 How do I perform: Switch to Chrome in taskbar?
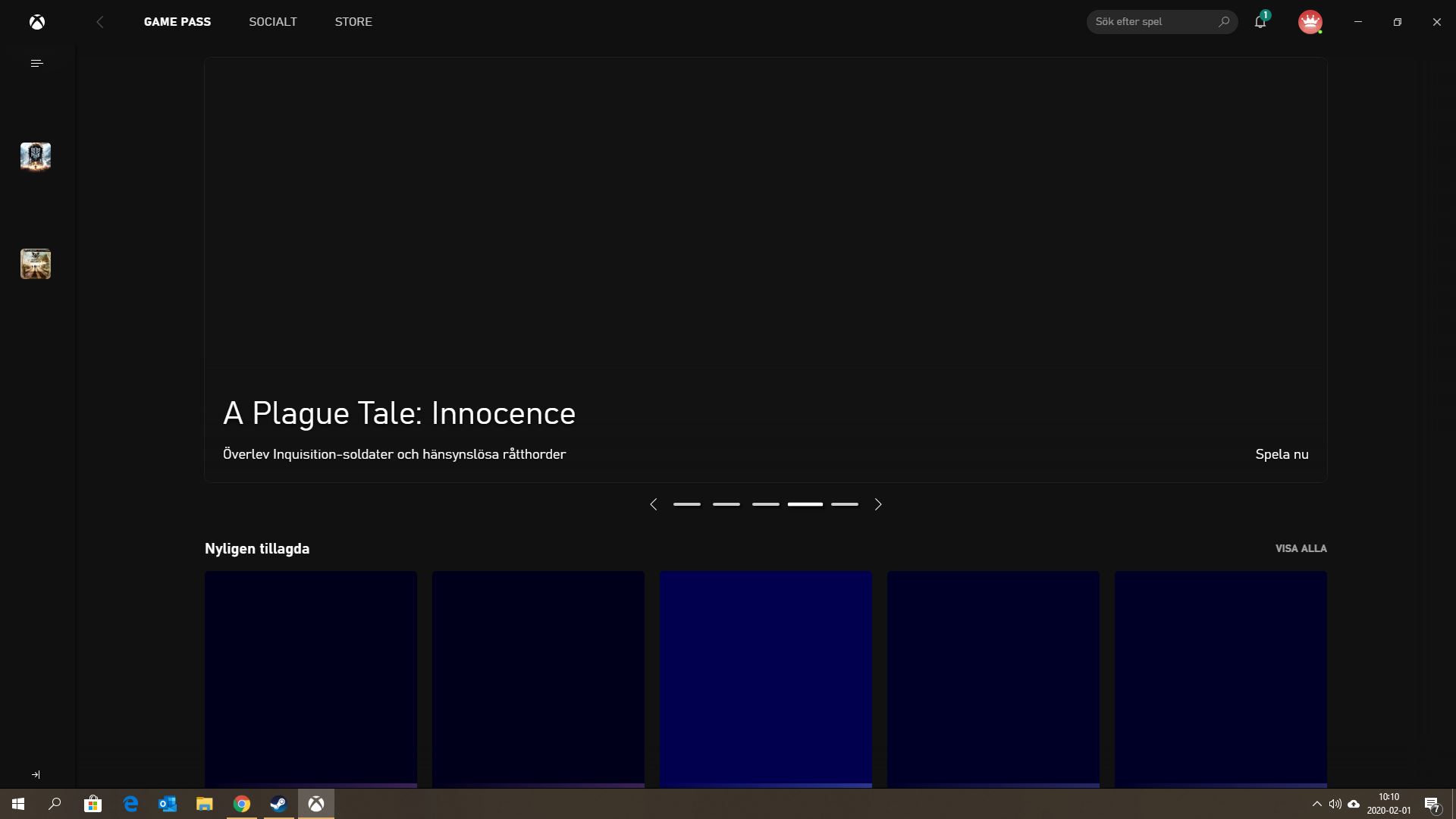coord(242,804)
